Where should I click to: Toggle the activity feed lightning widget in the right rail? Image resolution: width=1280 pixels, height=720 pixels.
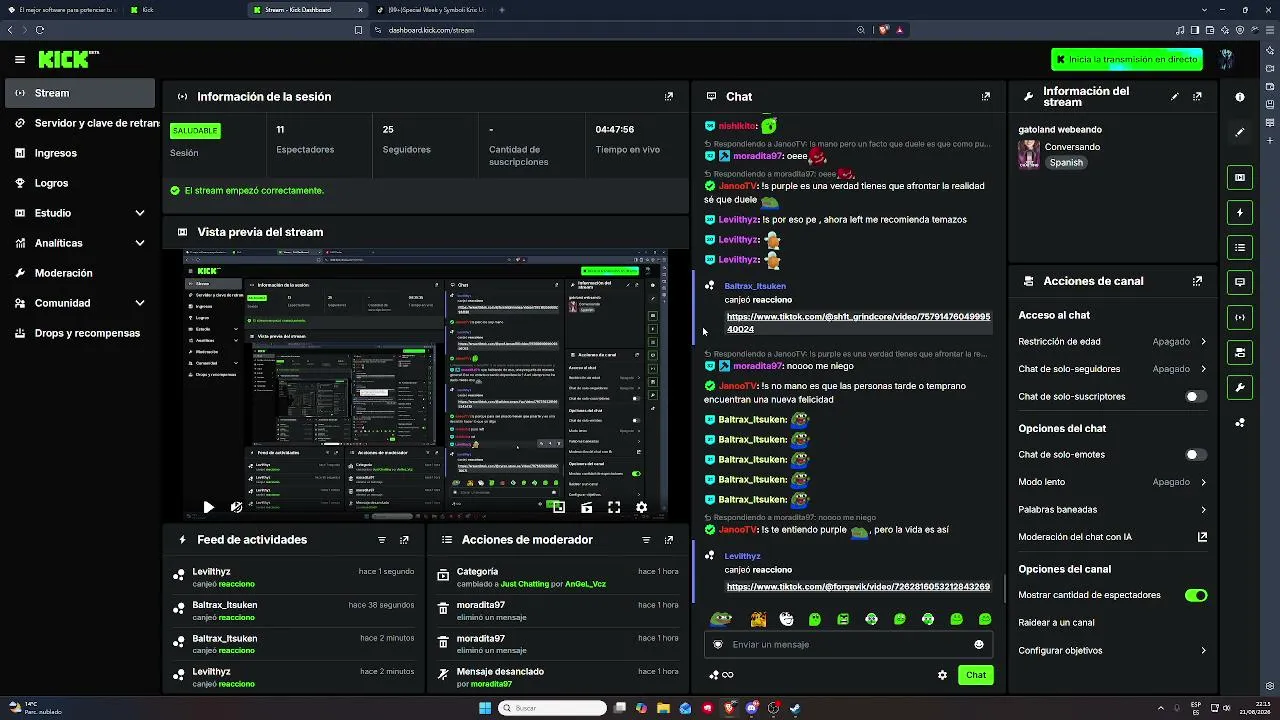(1240, 213)
